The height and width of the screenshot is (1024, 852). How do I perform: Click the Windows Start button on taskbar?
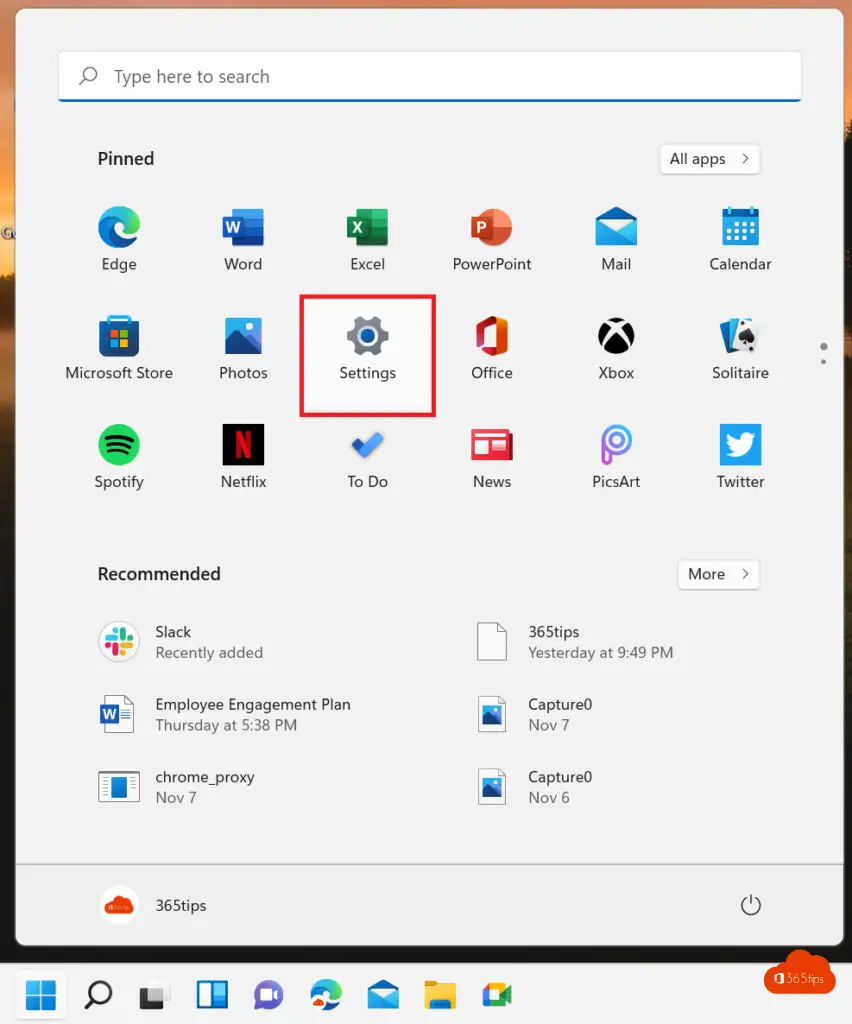(40, 995)
